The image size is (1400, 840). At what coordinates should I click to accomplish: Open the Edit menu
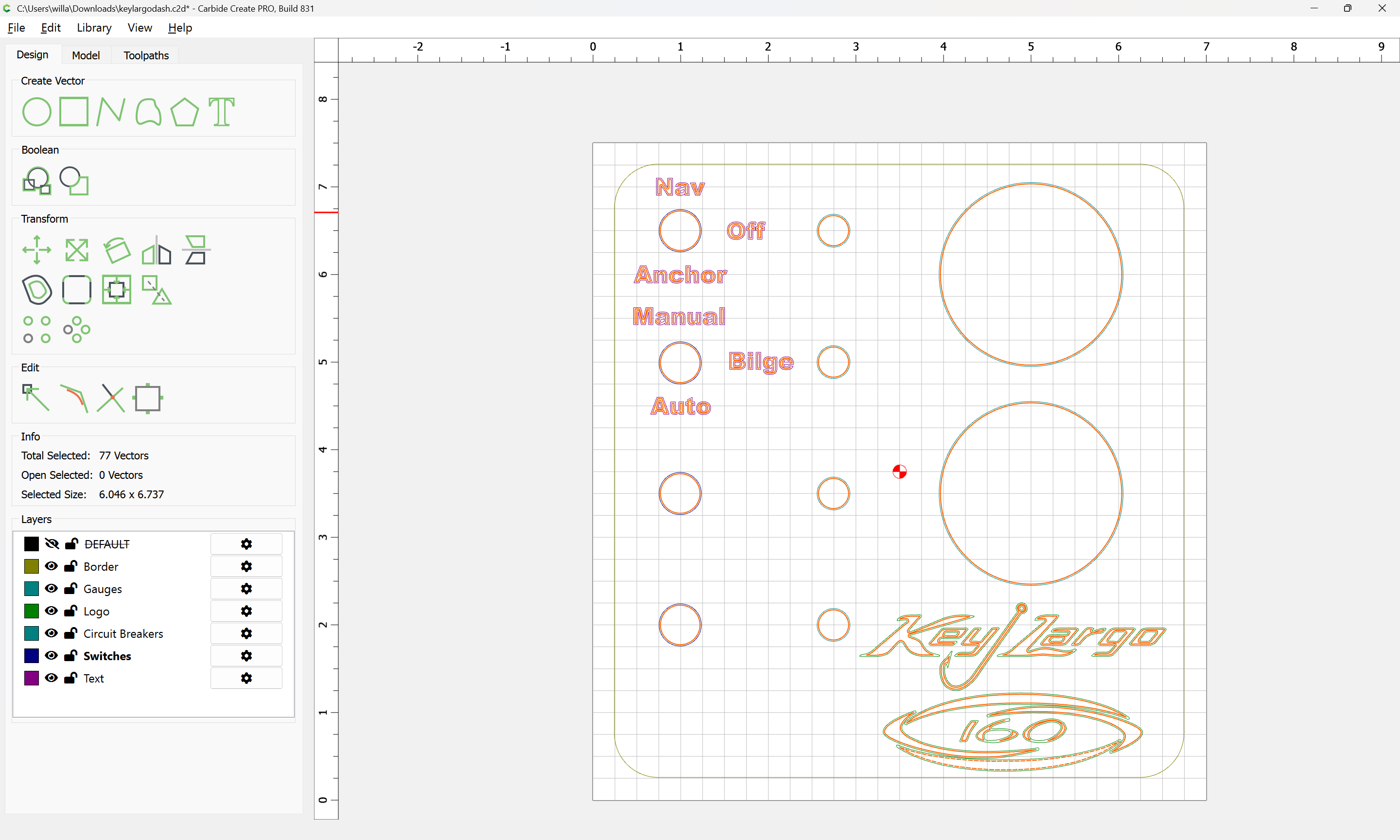click(51, 28)
